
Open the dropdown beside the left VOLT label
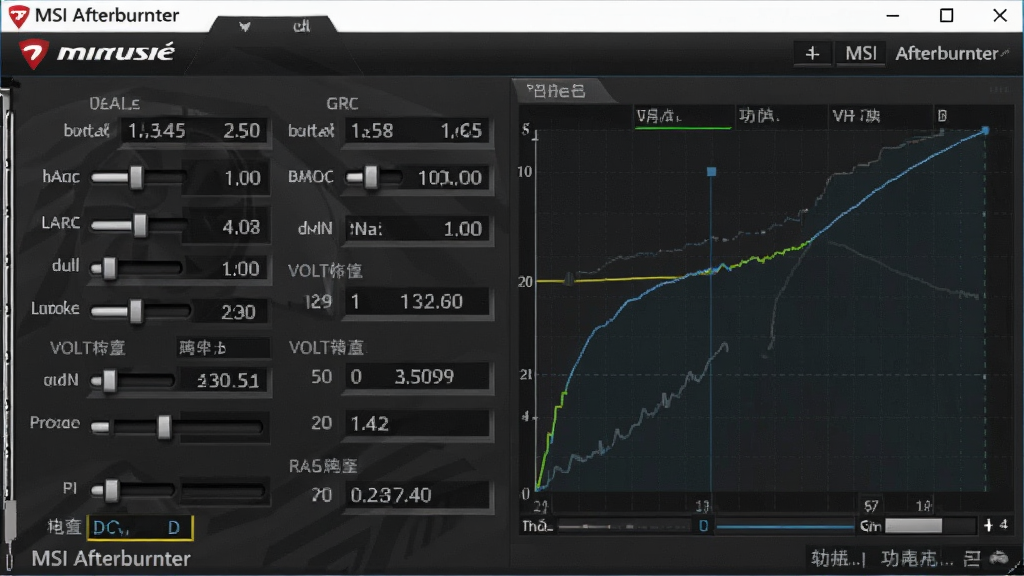[223, 347]
